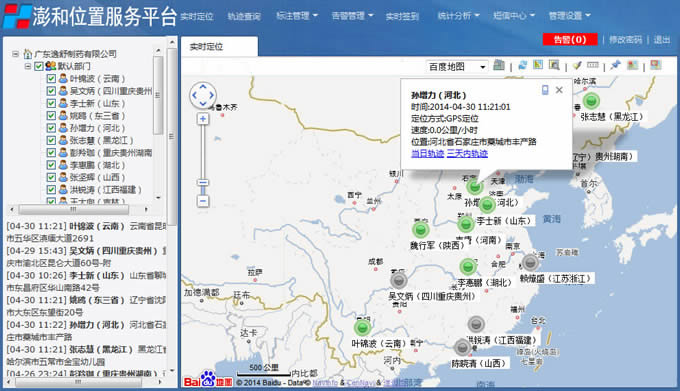This screenshot has width=680, height=391.
Task: Collapse 广东逸舒制药有限公司 tree node
Action: (16, 54)
